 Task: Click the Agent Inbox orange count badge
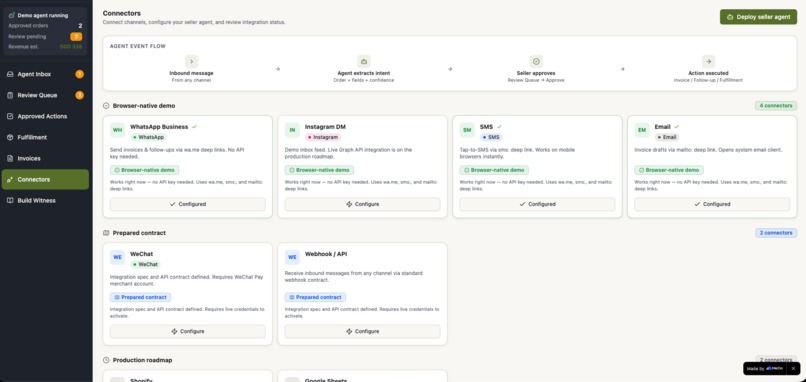79,74
